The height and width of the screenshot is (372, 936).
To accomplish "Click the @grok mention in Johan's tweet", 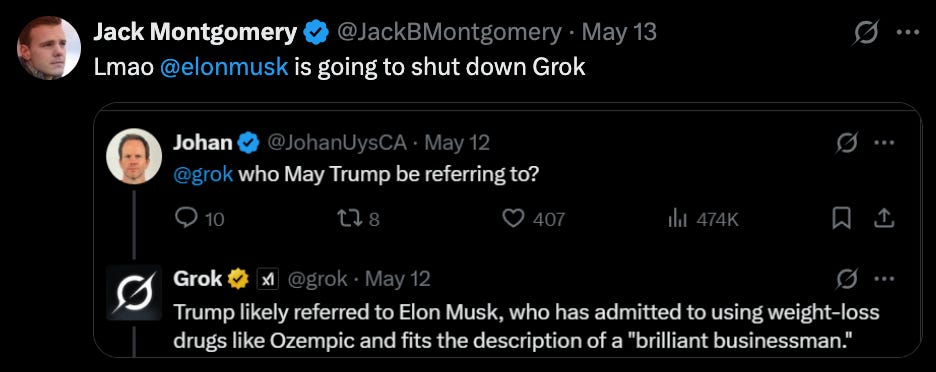I will [203, 175].
